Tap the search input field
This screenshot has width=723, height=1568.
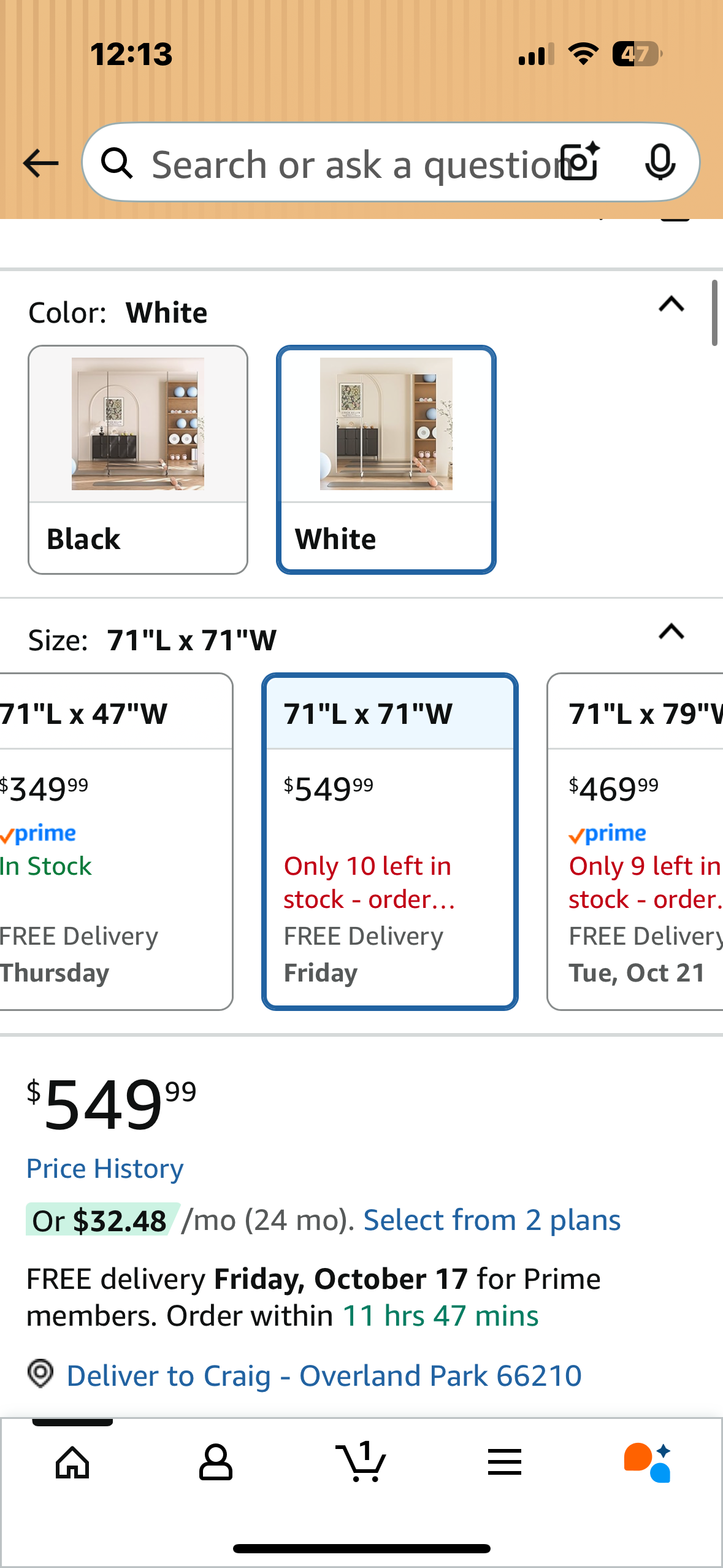coord(350,164)
